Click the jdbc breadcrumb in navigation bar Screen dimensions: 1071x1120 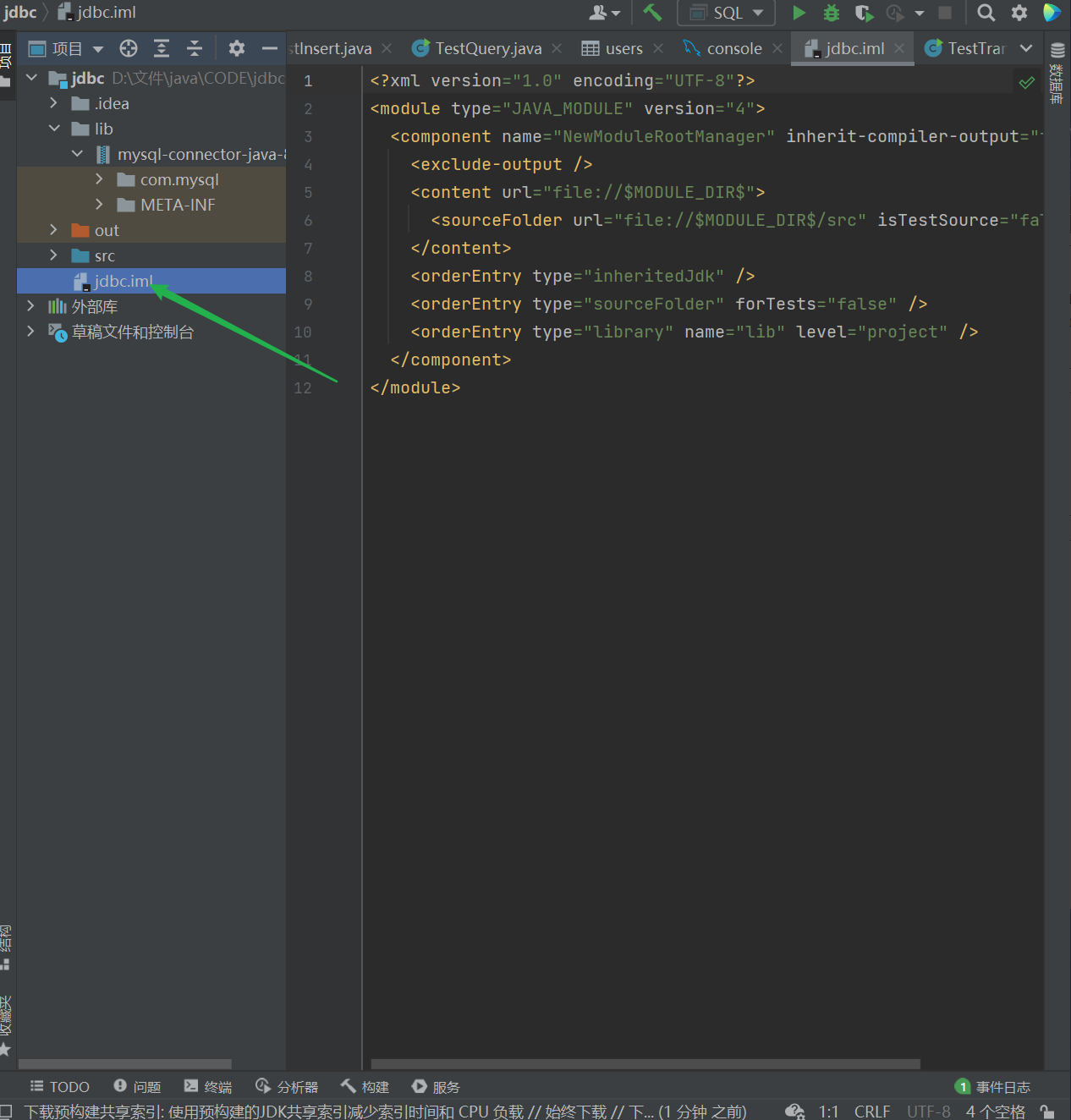click(x=20, y=13)
